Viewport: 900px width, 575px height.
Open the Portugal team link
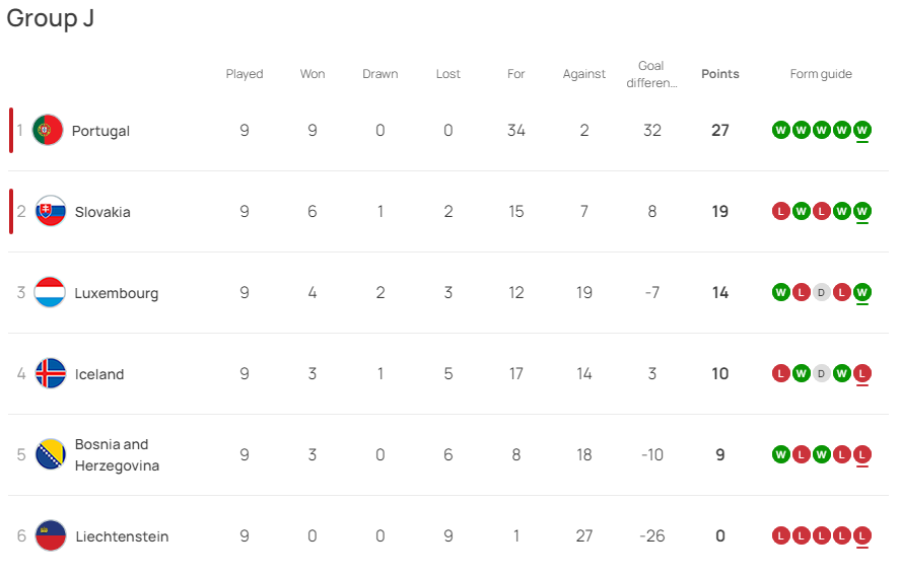tap(100, 131)
